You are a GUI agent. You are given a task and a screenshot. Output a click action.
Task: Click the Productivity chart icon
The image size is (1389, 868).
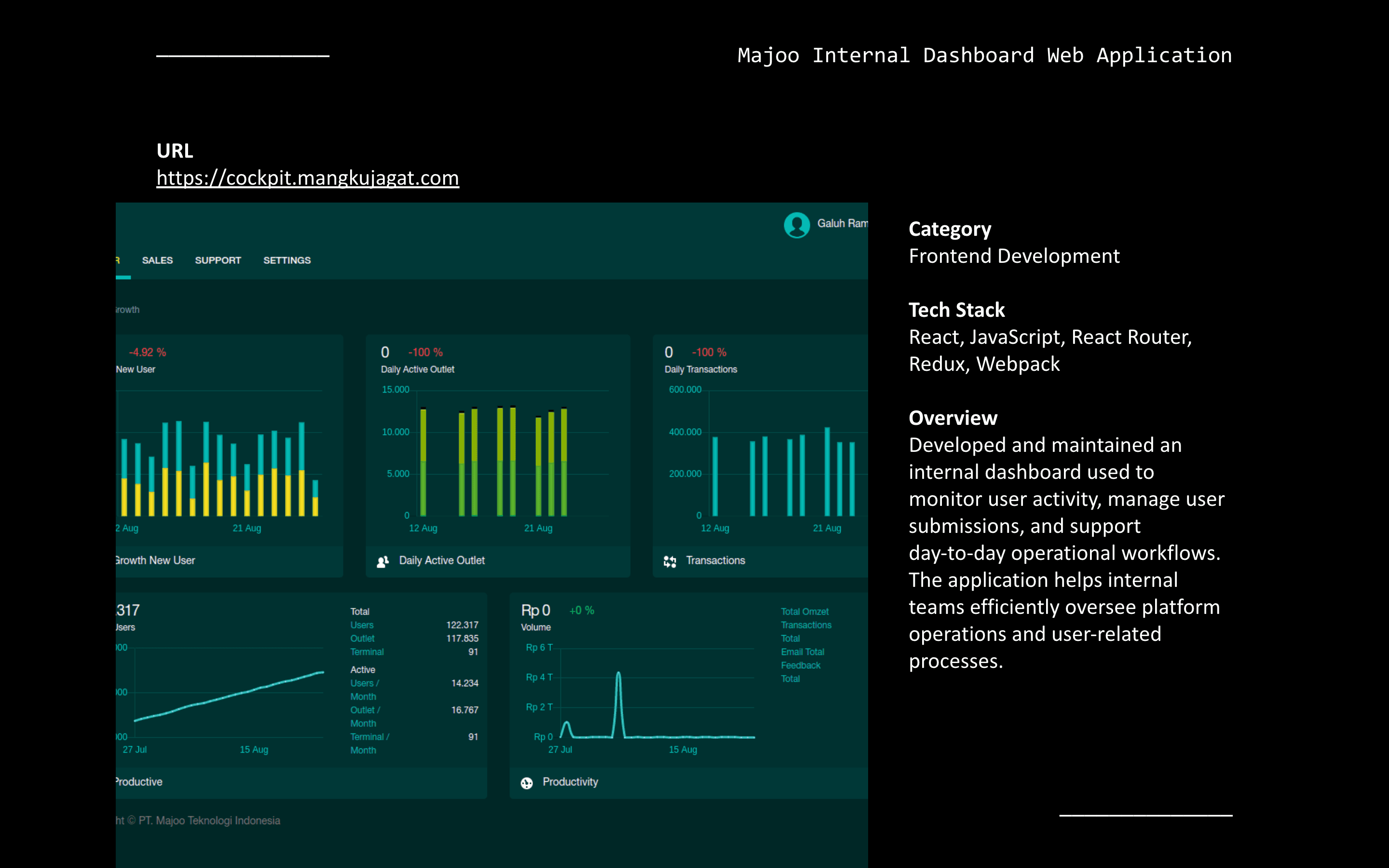pyautogui.click(x=527, y=783)
